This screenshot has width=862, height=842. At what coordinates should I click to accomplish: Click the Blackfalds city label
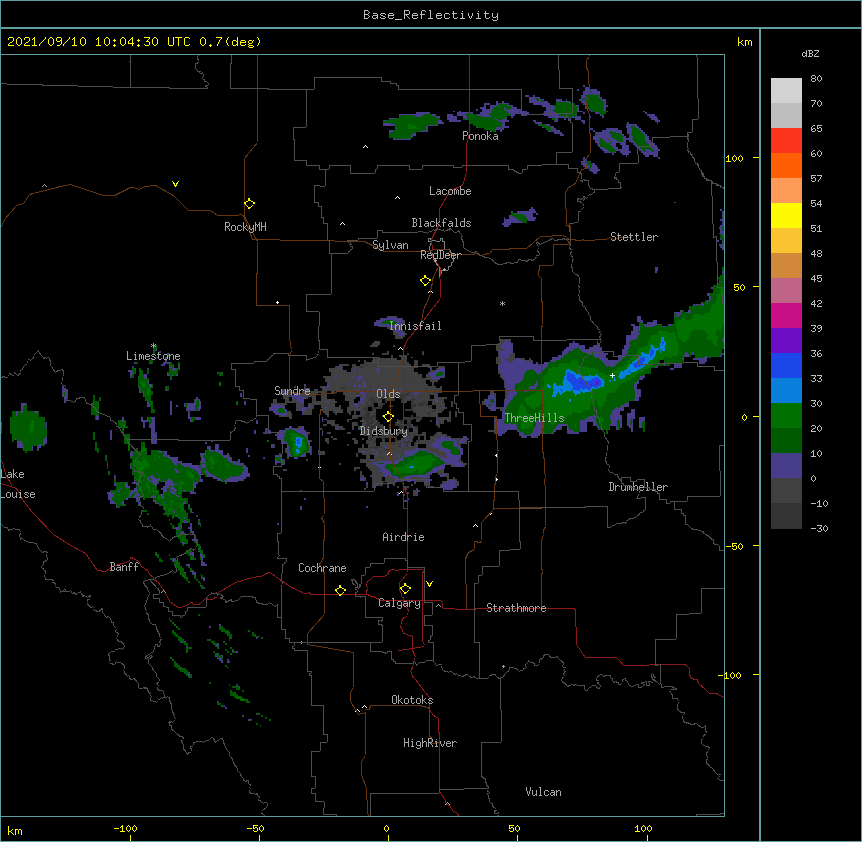click(441, 223)
